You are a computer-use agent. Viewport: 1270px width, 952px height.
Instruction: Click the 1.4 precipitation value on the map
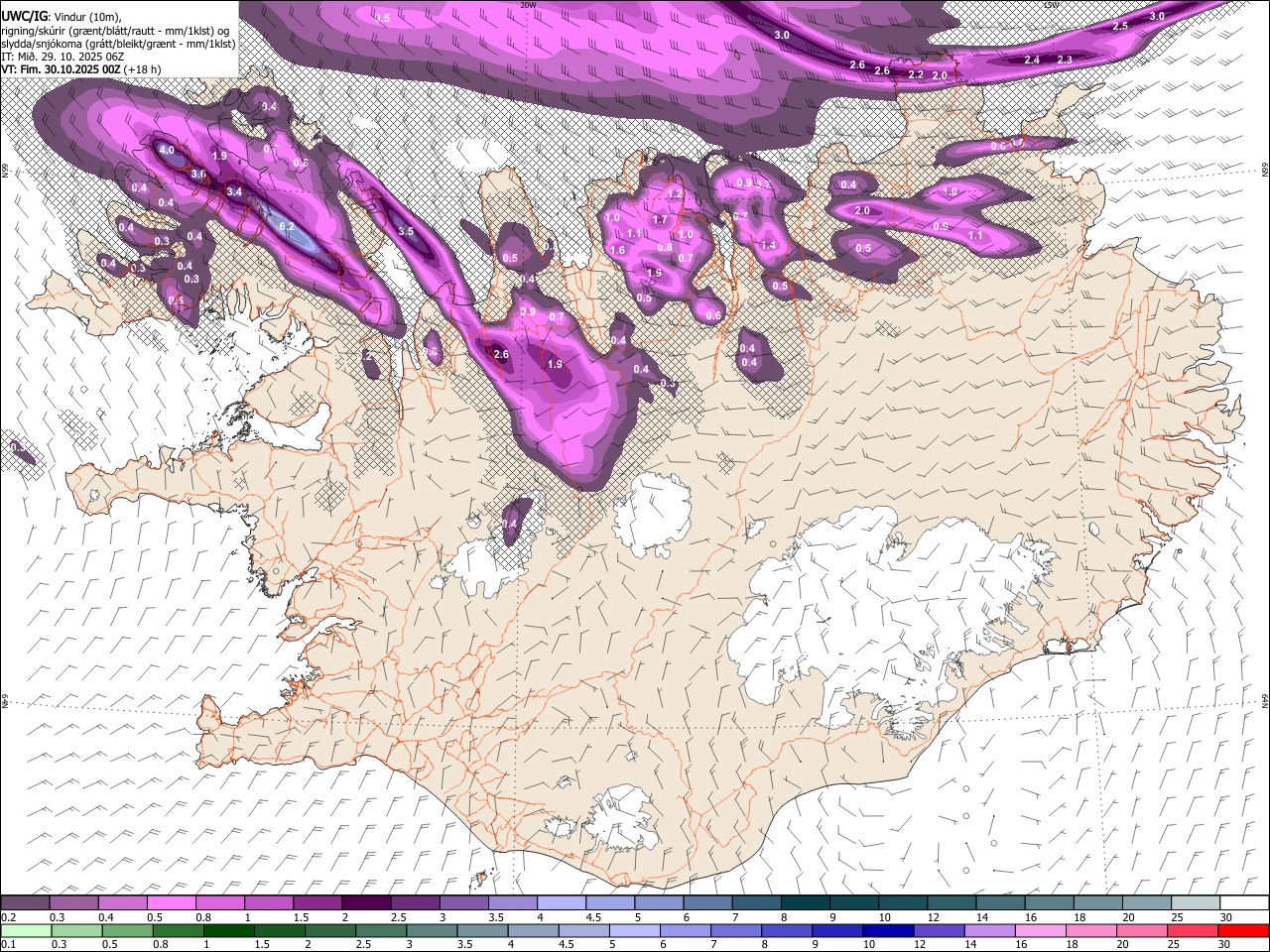768,246
